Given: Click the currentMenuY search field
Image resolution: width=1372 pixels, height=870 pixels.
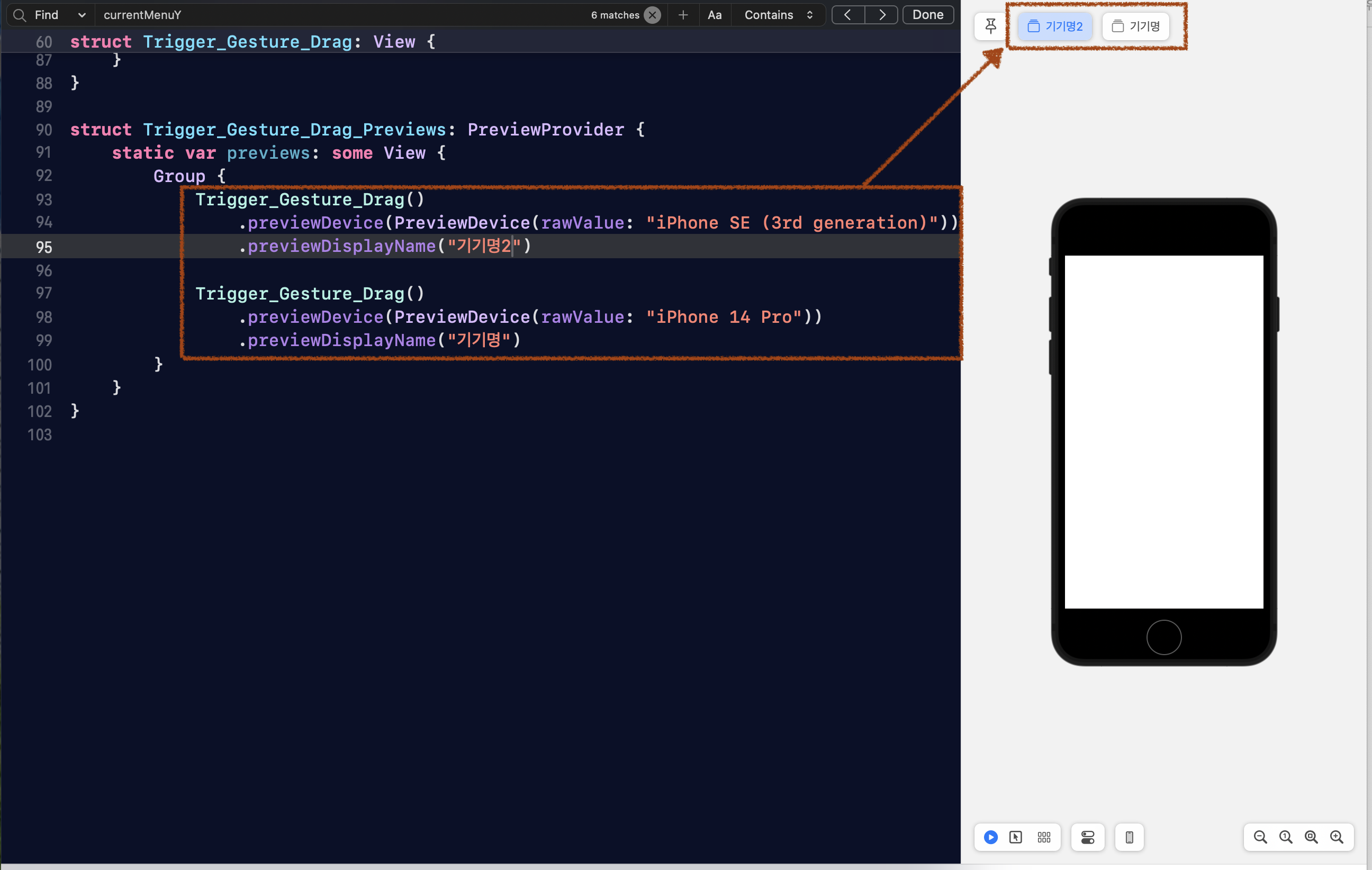Looking at the screenshot, I should 342,15.
